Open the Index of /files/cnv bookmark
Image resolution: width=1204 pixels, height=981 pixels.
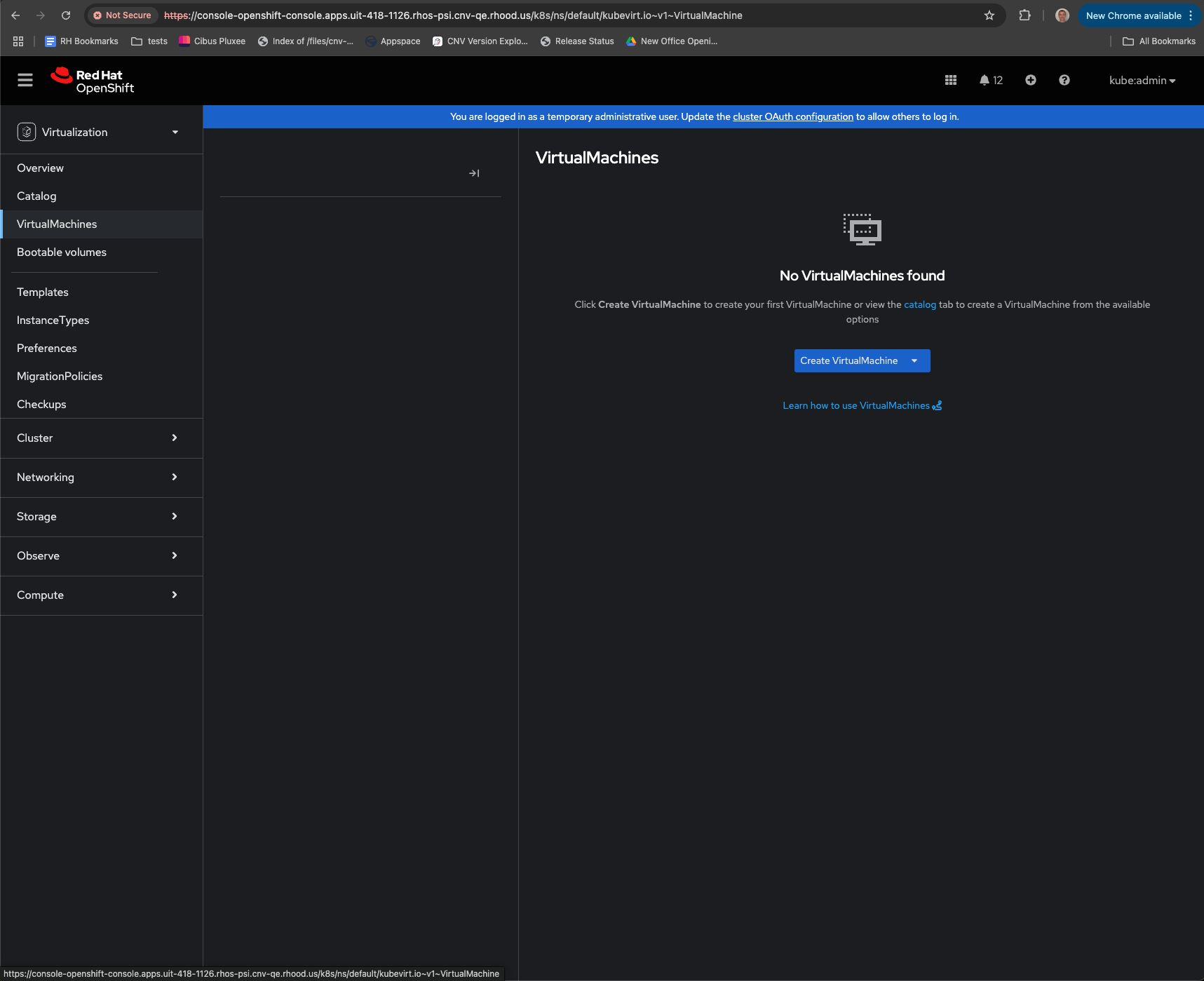[306, 41]
